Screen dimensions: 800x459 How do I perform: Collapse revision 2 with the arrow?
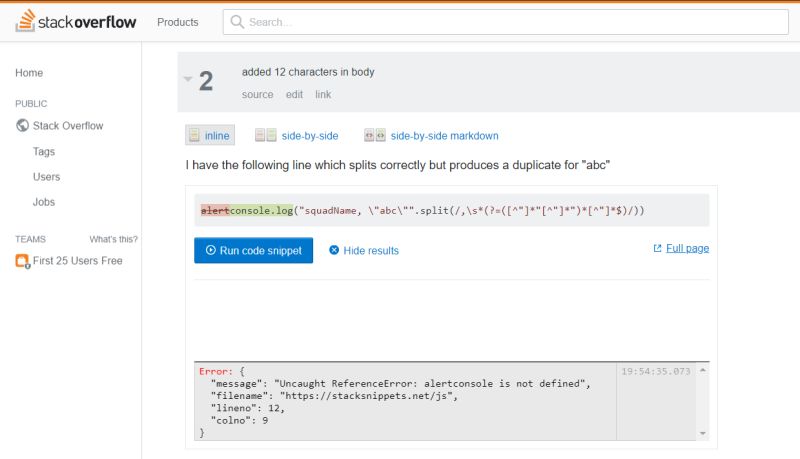[188, 79]
